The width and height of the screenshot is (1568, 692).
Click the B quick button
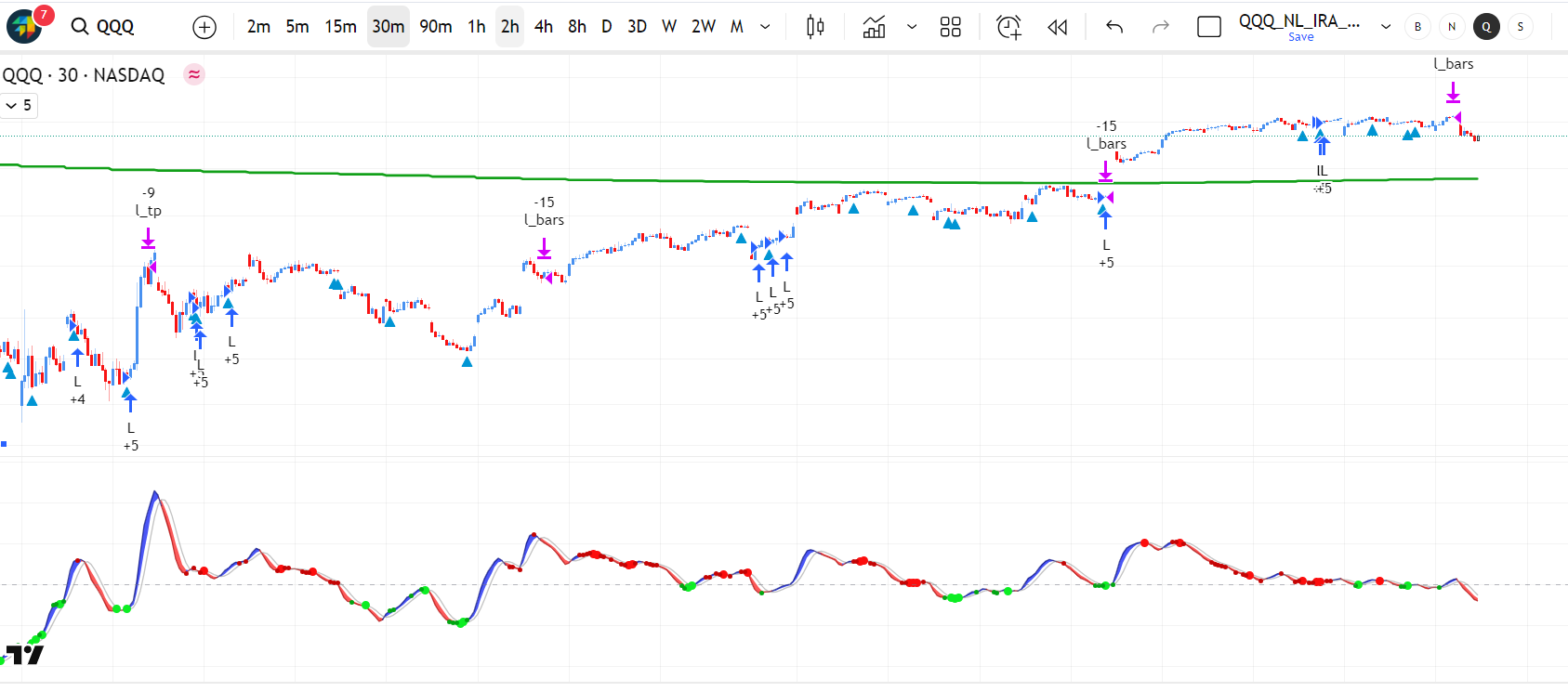pos(1417,27)
